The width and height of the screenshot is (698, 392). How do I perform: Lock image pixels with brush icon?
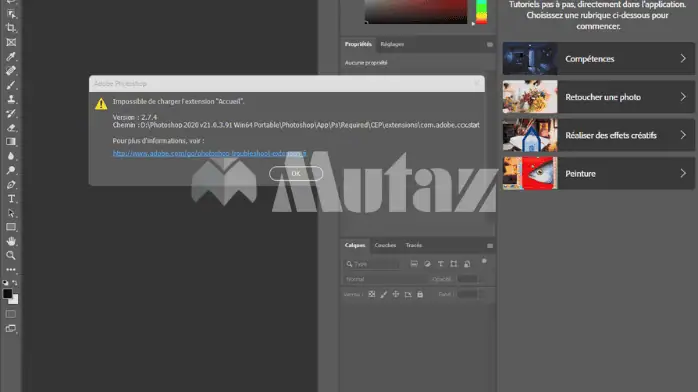pos(384,294)
